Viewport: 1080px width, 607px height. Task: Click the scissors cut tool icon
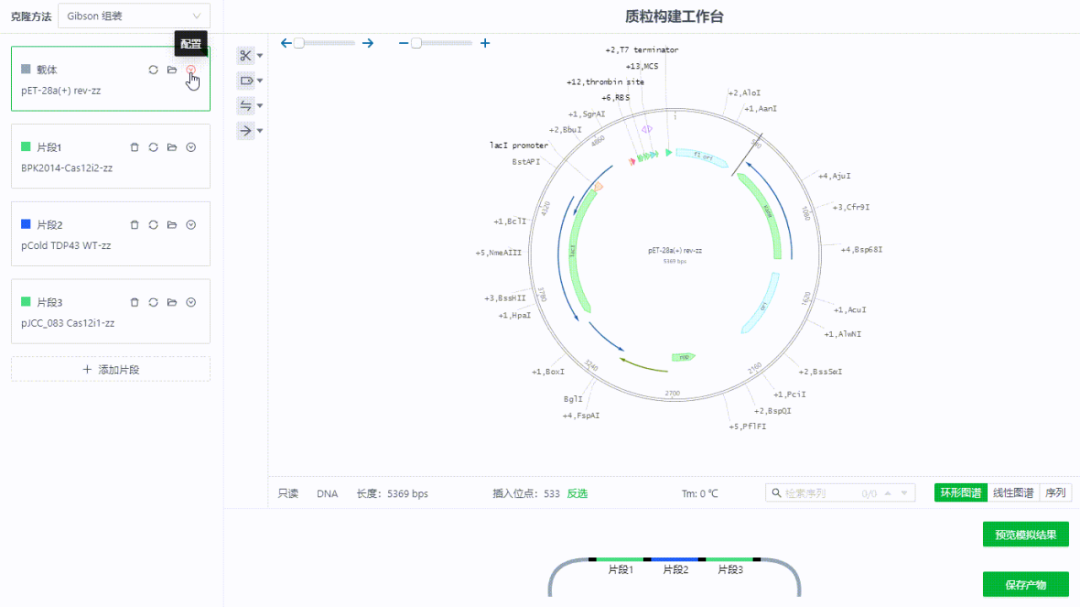(x=245, y=56)
